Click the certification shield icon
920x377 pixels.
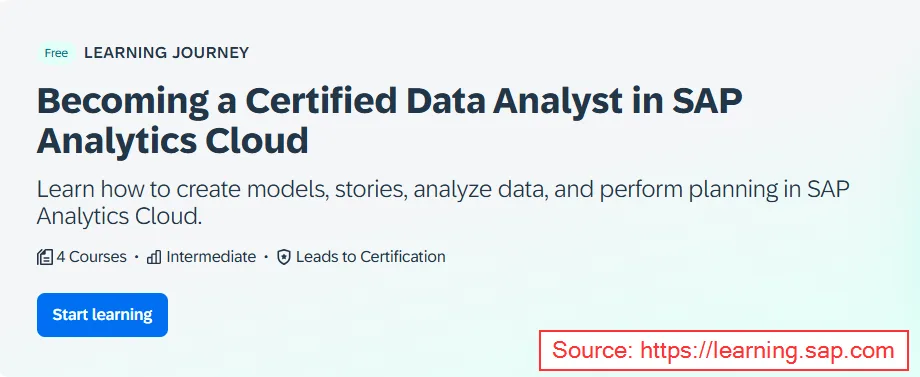[x=284, y=257]
